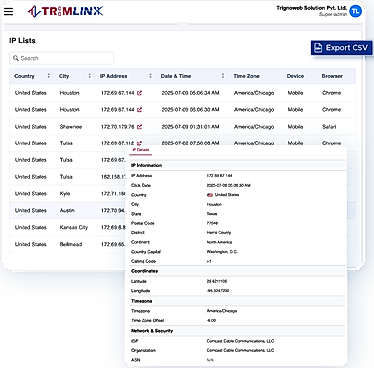Click the Longitude value
374x368 pixels.
click(218, 291)
